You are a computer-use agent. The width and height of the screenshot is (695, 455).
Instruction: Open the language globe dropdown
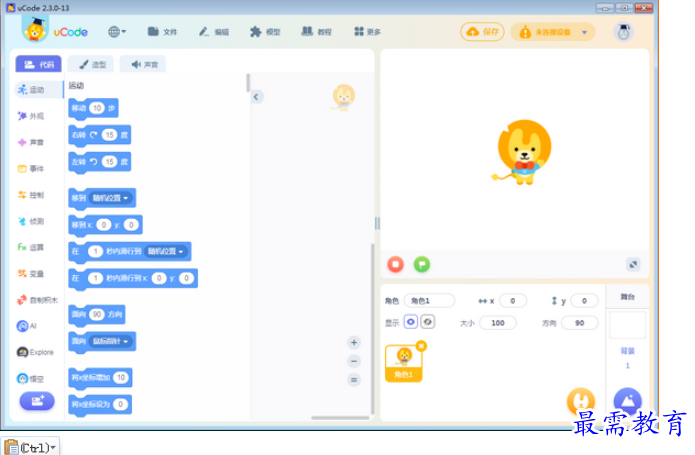[117, 32]
